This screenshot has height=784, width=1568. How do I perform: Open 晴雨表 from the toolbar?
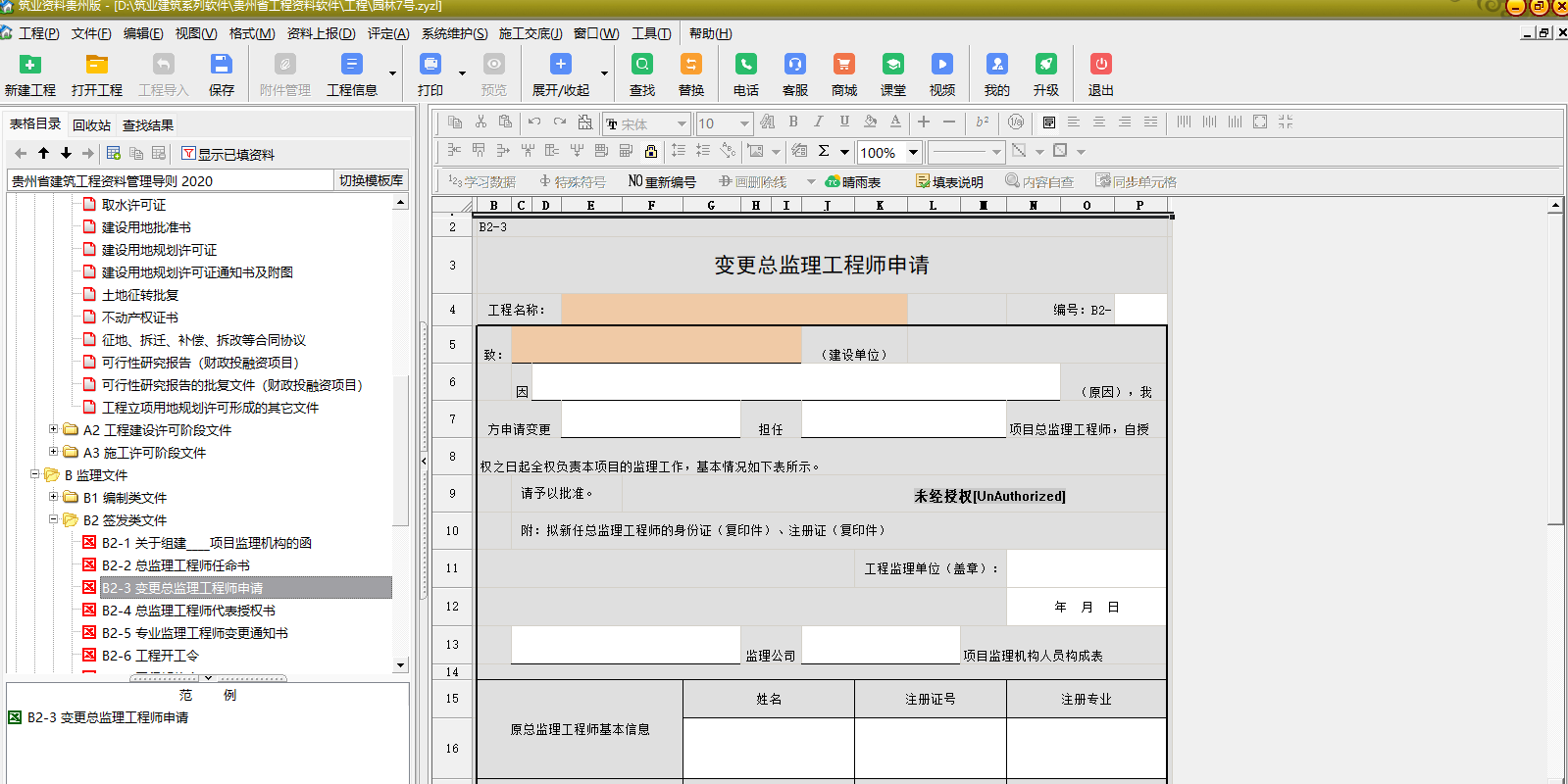pyautogui.click(x=852, y=181)
